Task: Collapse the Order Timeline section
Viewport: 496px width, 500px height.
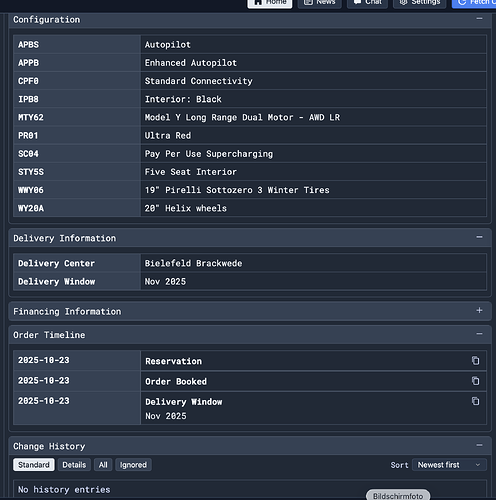Action: [x=479, y=334]
